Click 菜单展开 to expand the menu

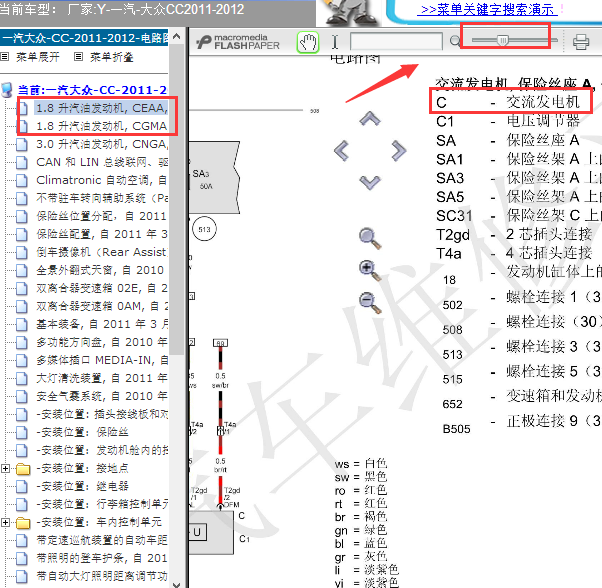(x=38, y=57)
